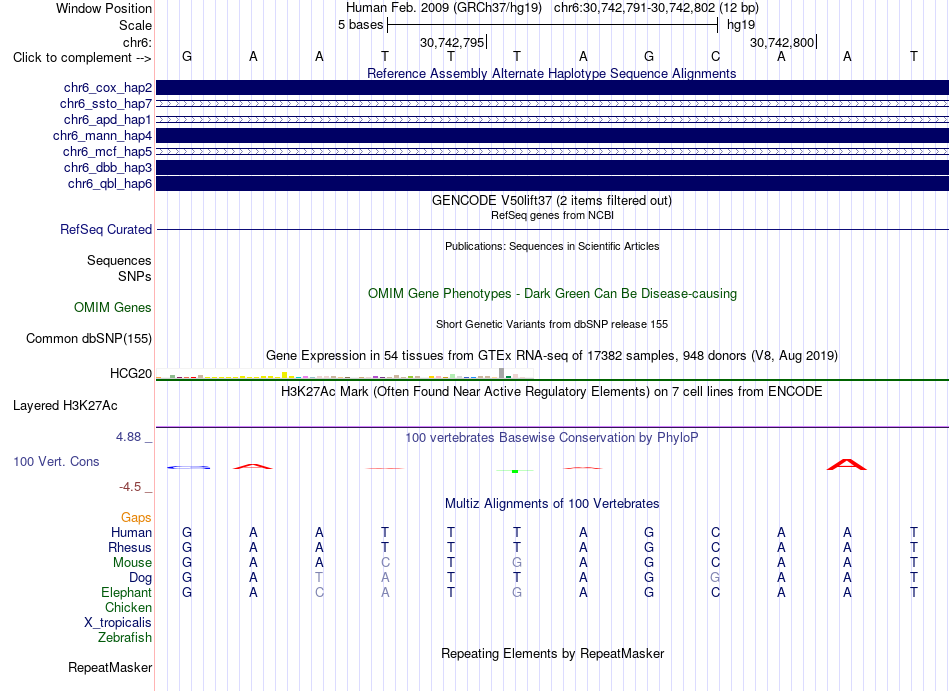Click the chr6_cox_hap2 alignment bar
Viewport: 950px width, 691px height.
pos(552,88)
